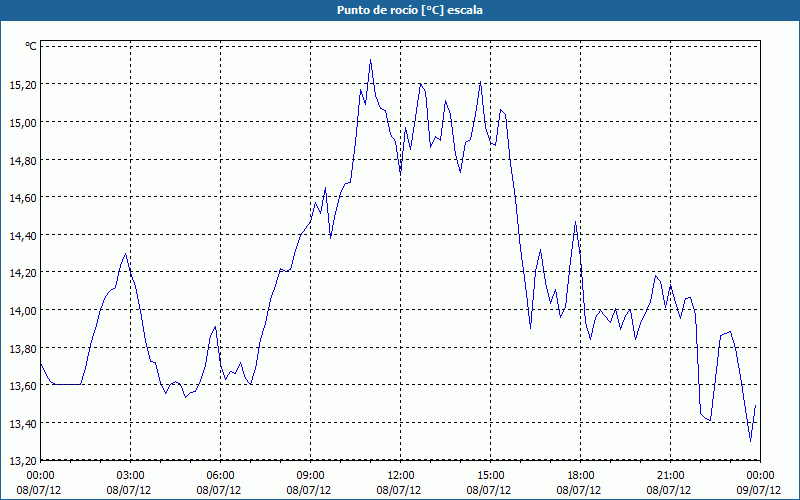Click the 13,20 y-axis label
The width and height of the screenshot is (800, 500).
(23, 461)
